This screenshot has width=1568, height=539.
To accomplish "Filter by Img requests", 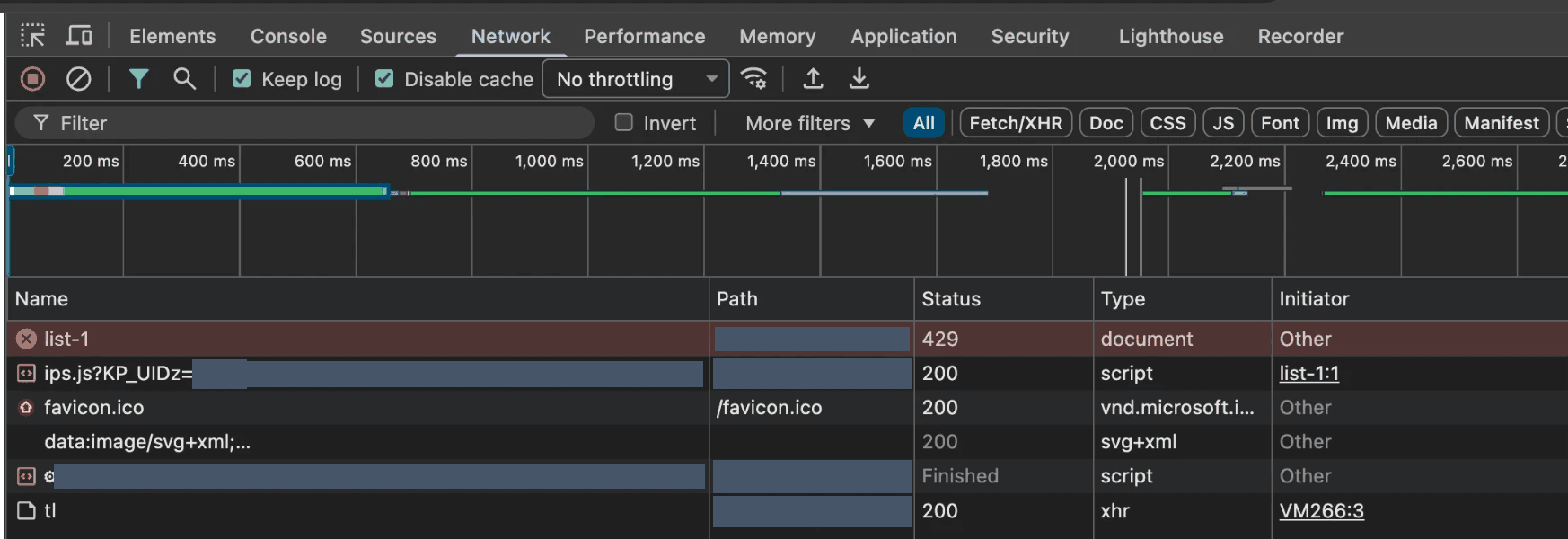I will point(1342,123).
